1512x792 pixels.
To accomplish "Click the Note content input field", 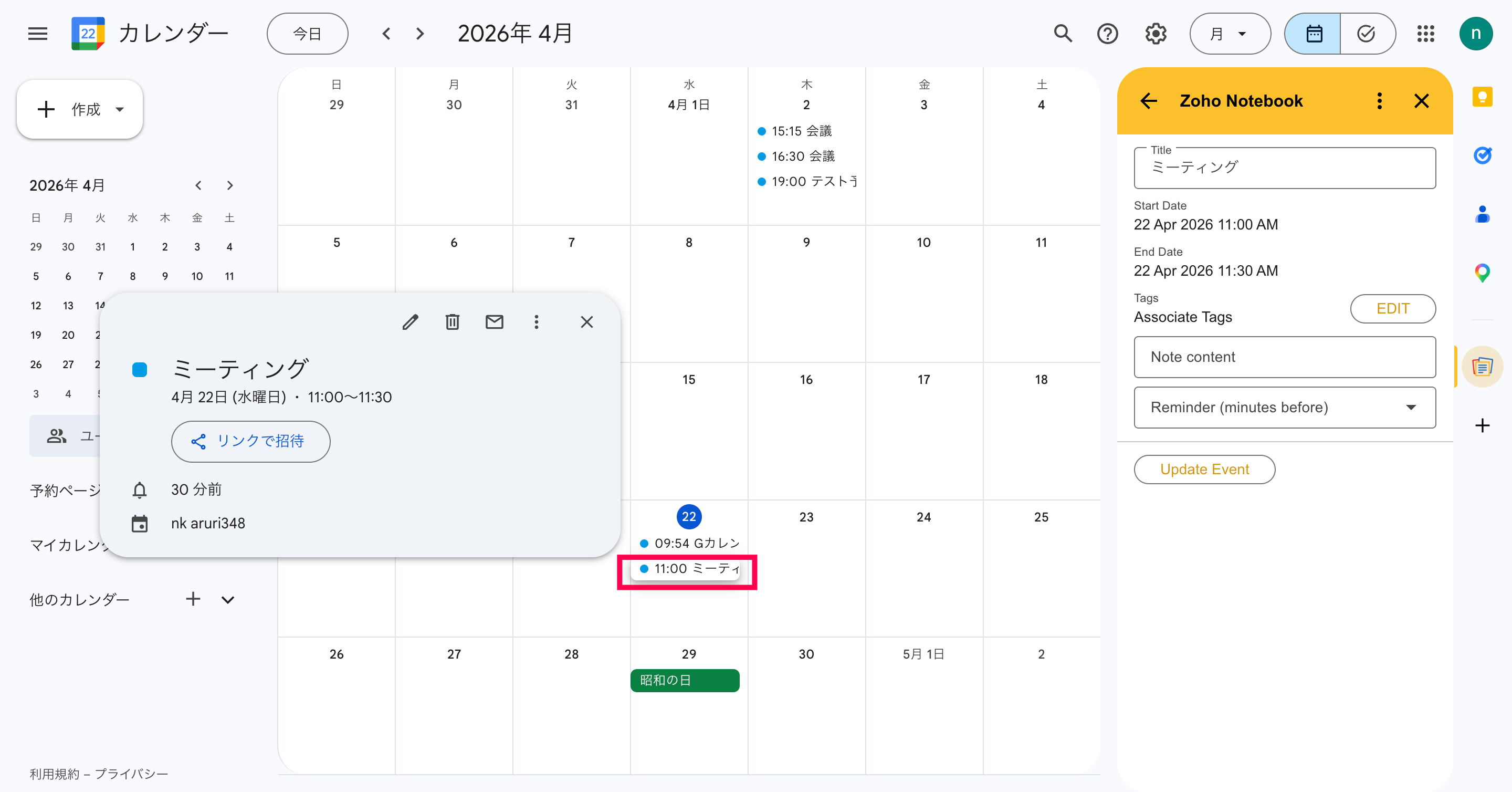I will tap(1284, 357).
